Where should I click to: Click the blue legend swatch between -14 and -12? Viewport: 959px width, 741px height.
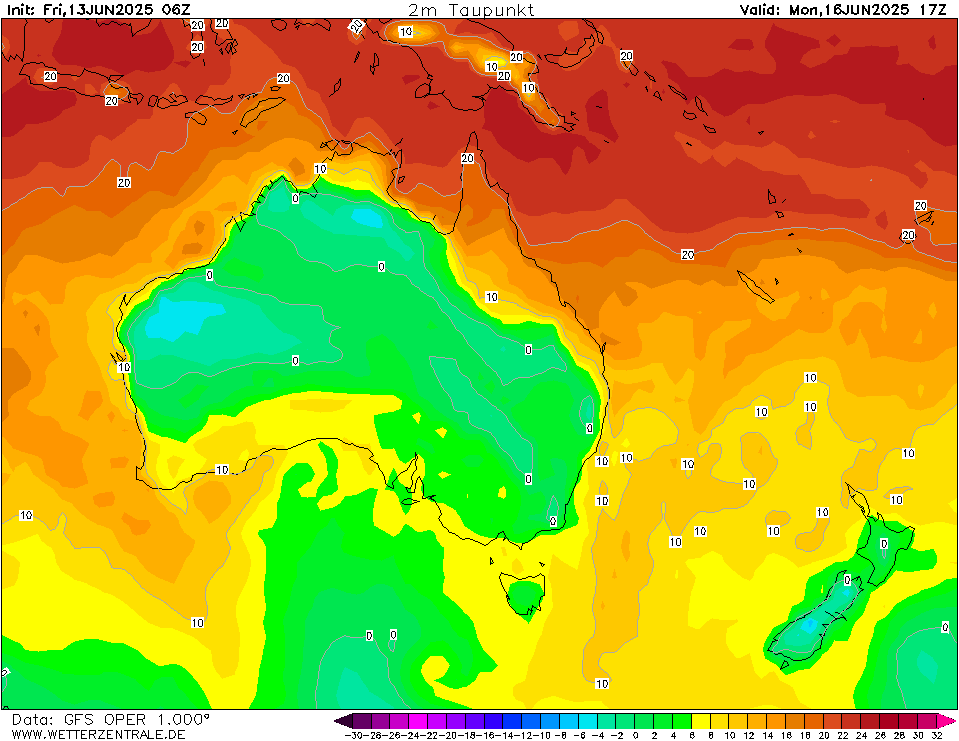(513, 720)
